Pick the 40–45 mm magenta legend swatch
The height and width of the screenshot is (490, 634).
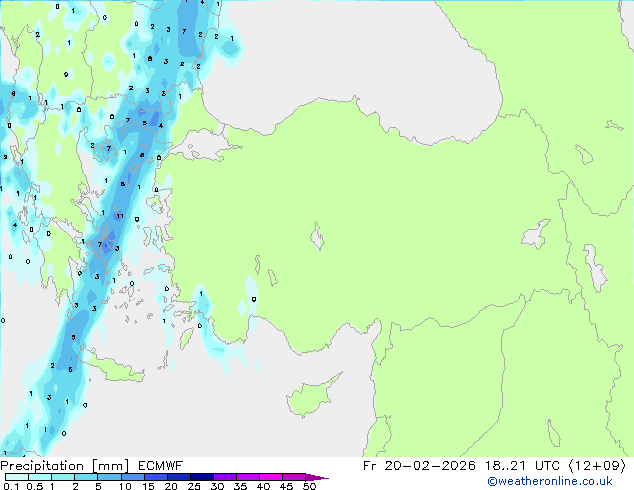[271, 477]
